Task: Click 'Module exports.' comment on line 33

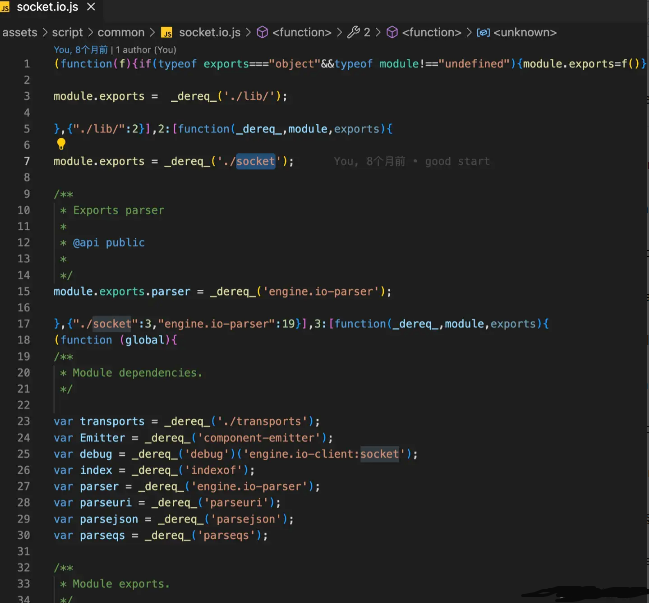Action: [121, 584]
